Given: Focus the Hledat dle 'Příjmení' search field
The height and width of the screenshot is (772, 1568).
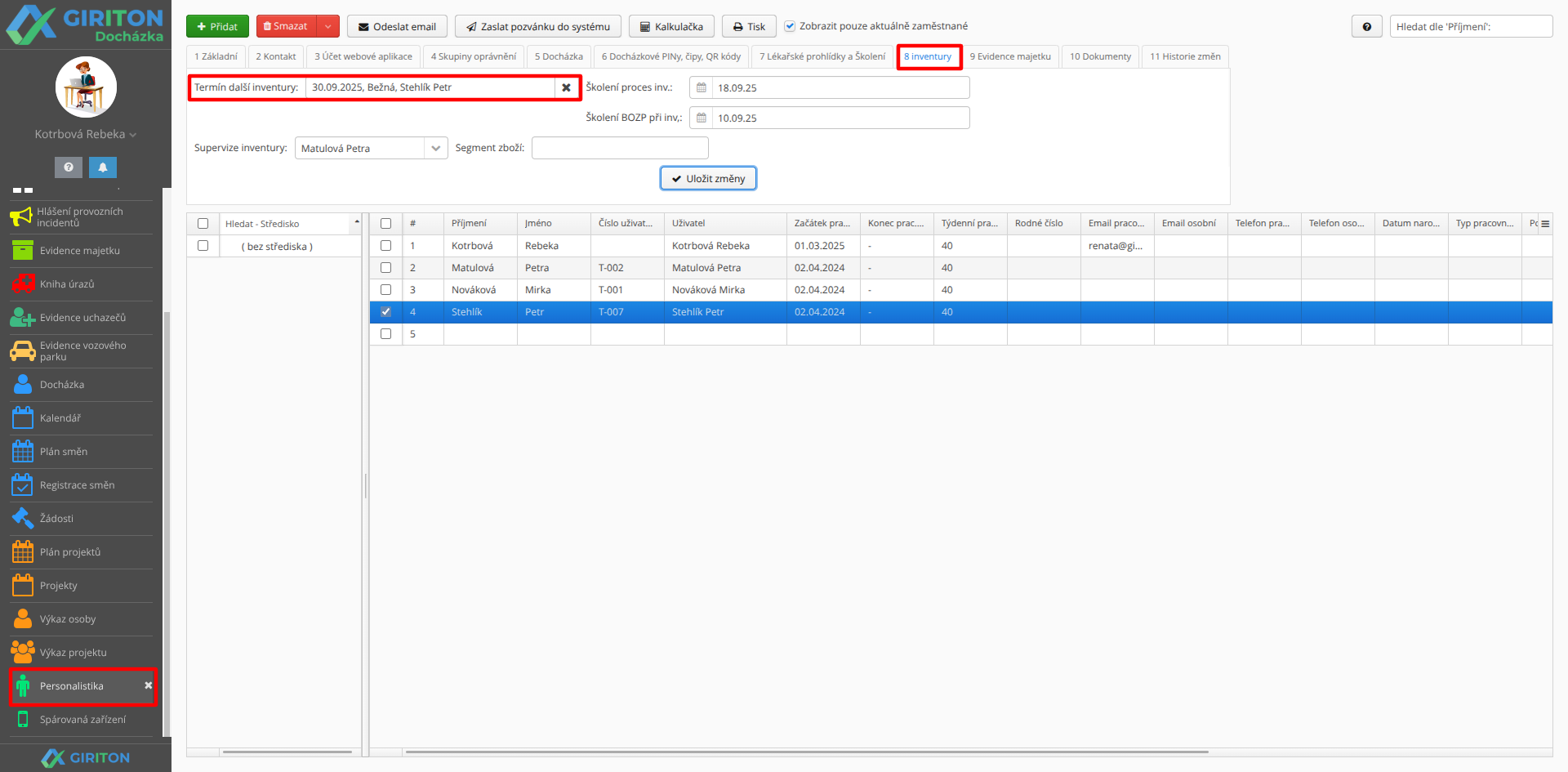Looking at the screenshot, I should point(1471,27).
